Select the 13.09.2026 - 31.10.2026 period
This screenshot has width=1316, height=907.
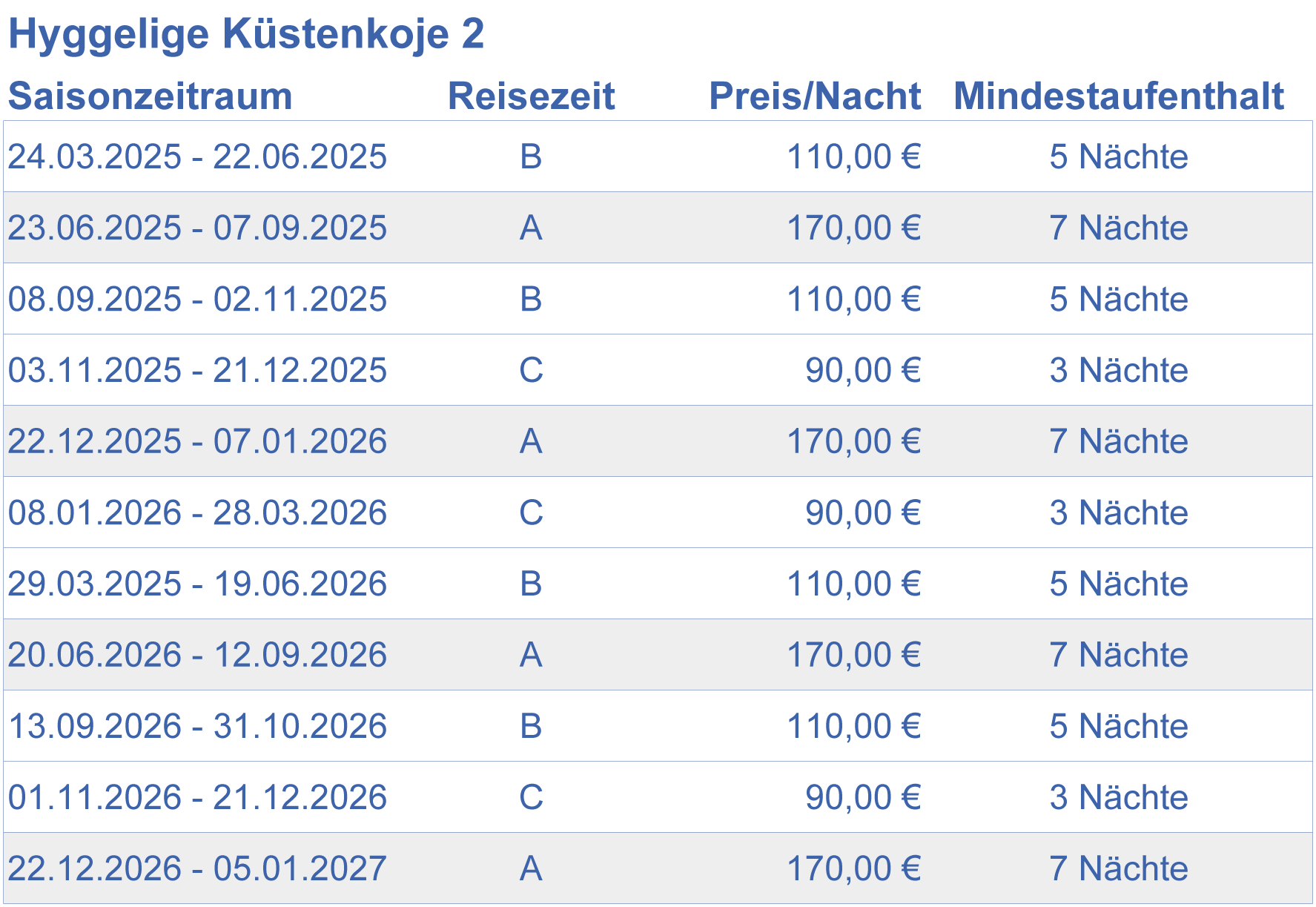coord(197,726)
